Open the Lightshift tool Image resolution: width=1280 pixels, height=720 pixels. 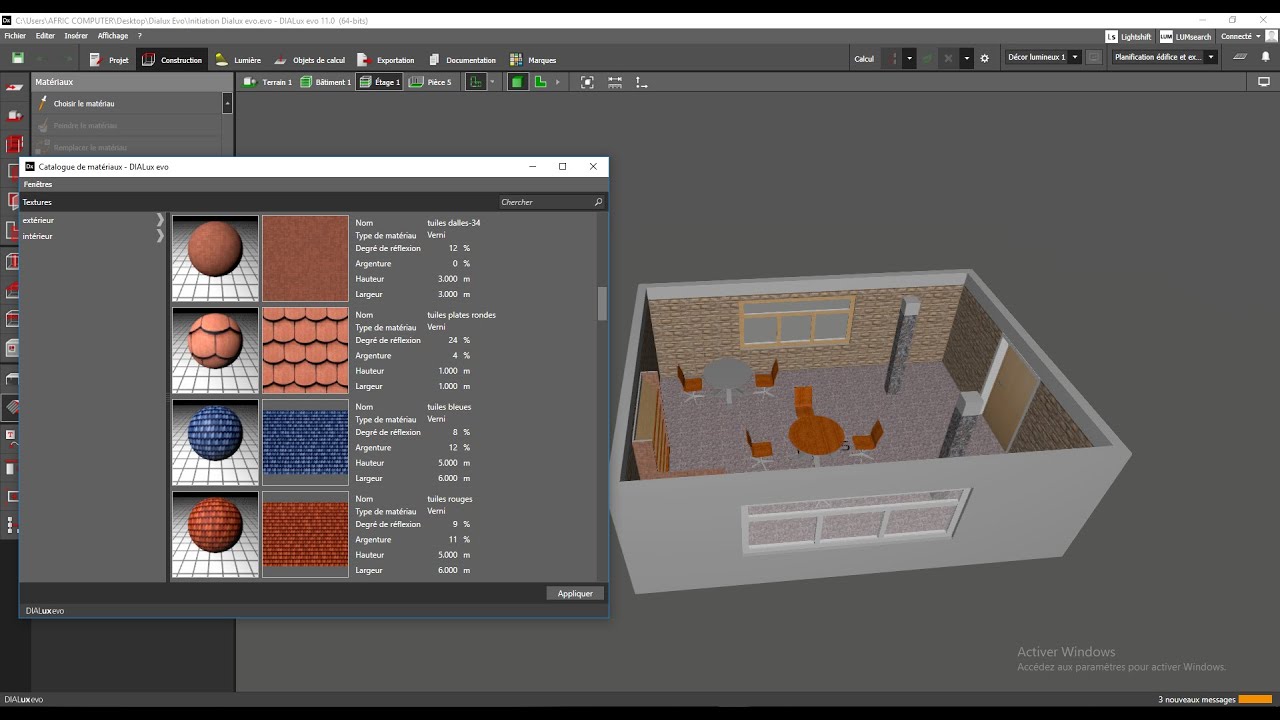1129,37
